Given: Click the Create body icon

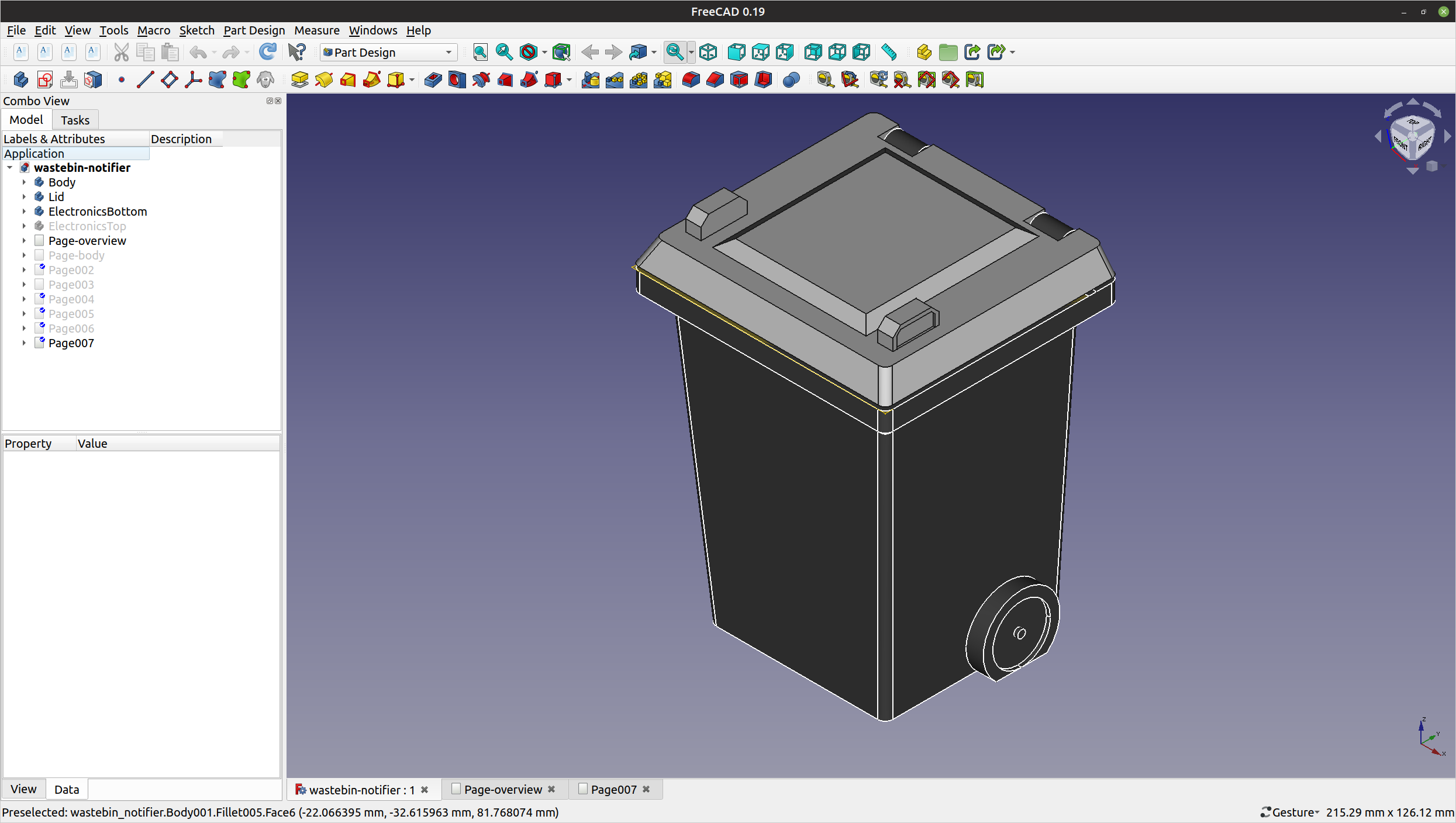Looking at the screenshot, I should coord(21,79).
